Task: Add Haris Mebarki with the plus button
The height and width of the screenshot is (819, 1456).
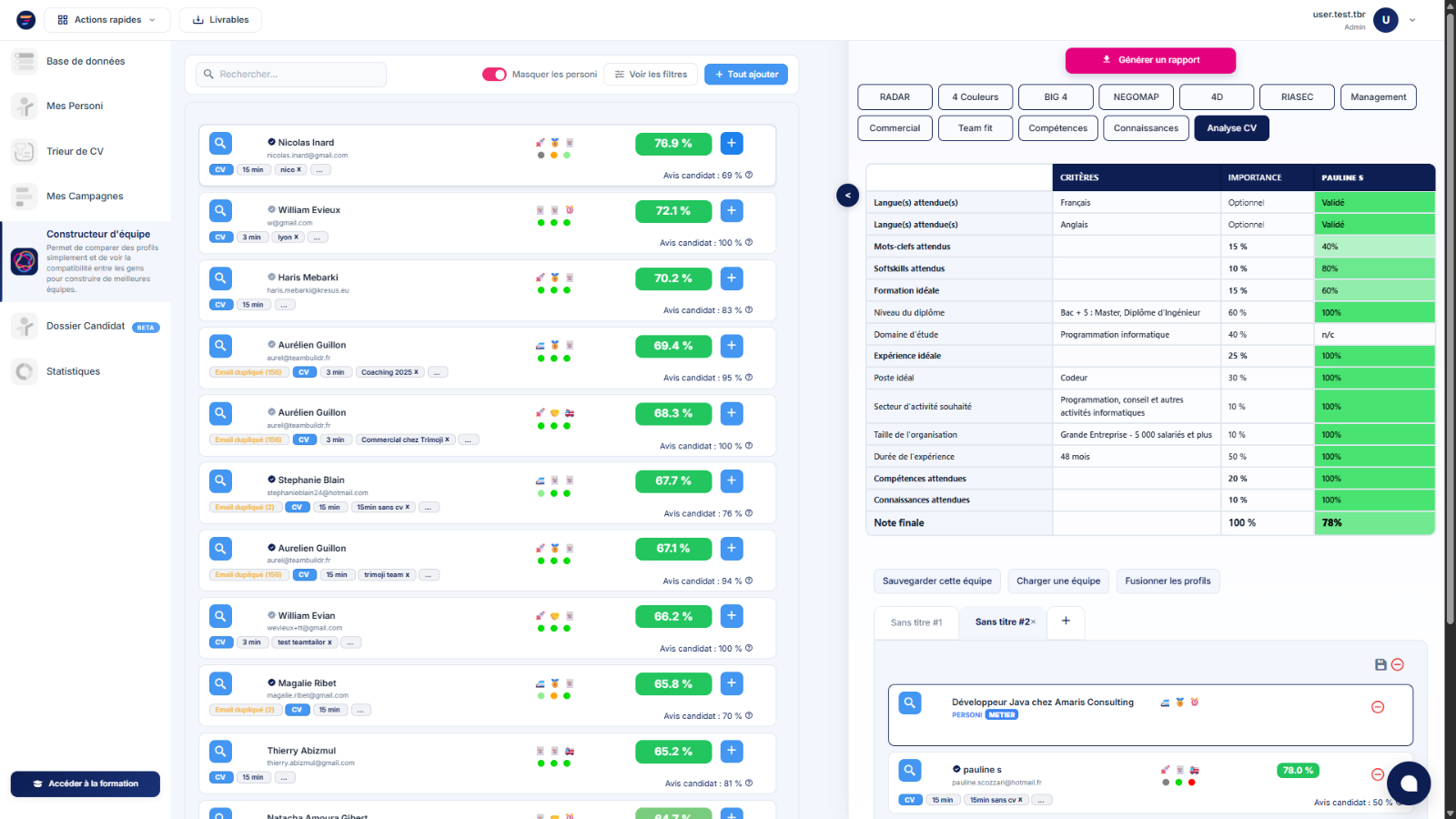Action: 732,278
